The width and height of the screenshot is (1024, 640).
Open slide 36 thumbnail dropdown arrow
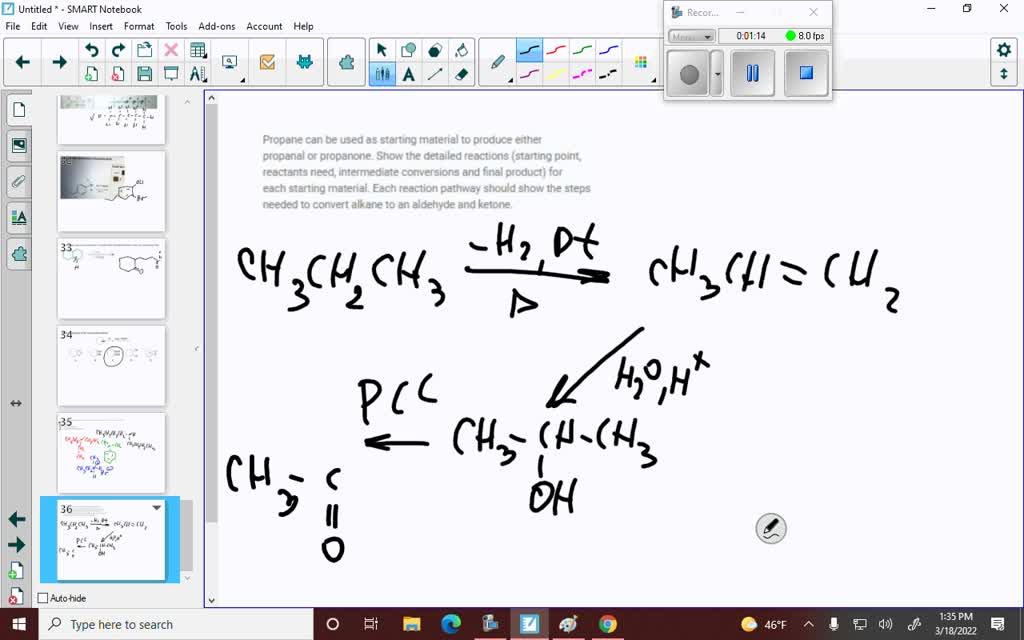point(156,507)
